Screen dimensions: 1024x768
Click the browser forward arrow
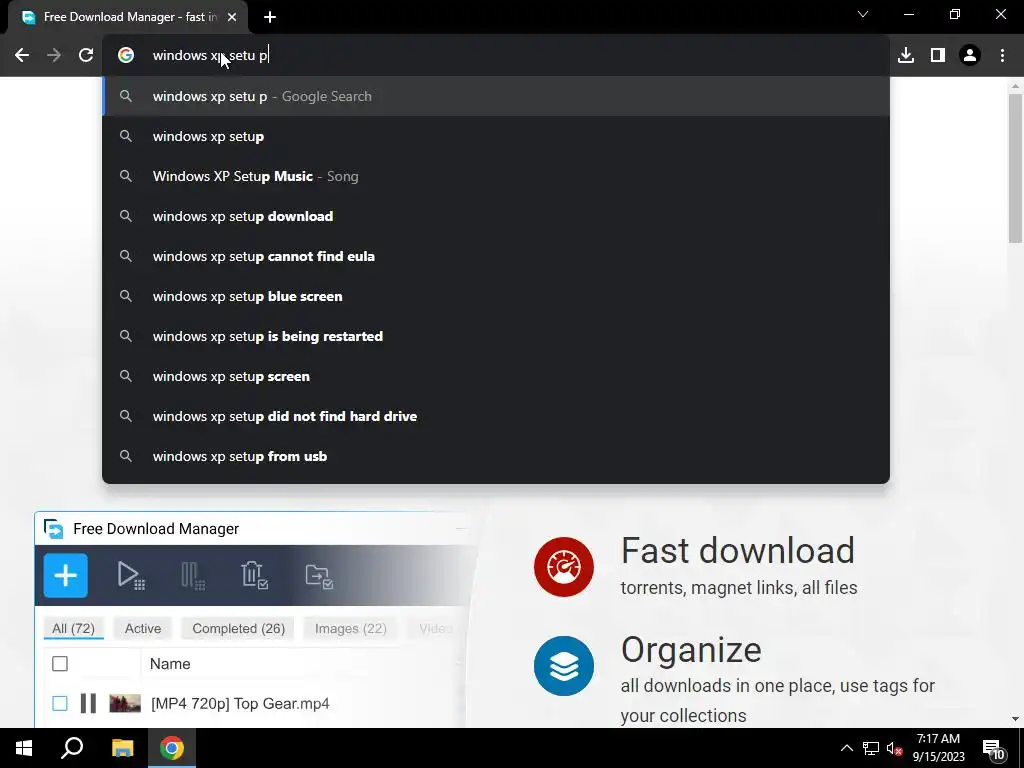[x=54, y=56]
